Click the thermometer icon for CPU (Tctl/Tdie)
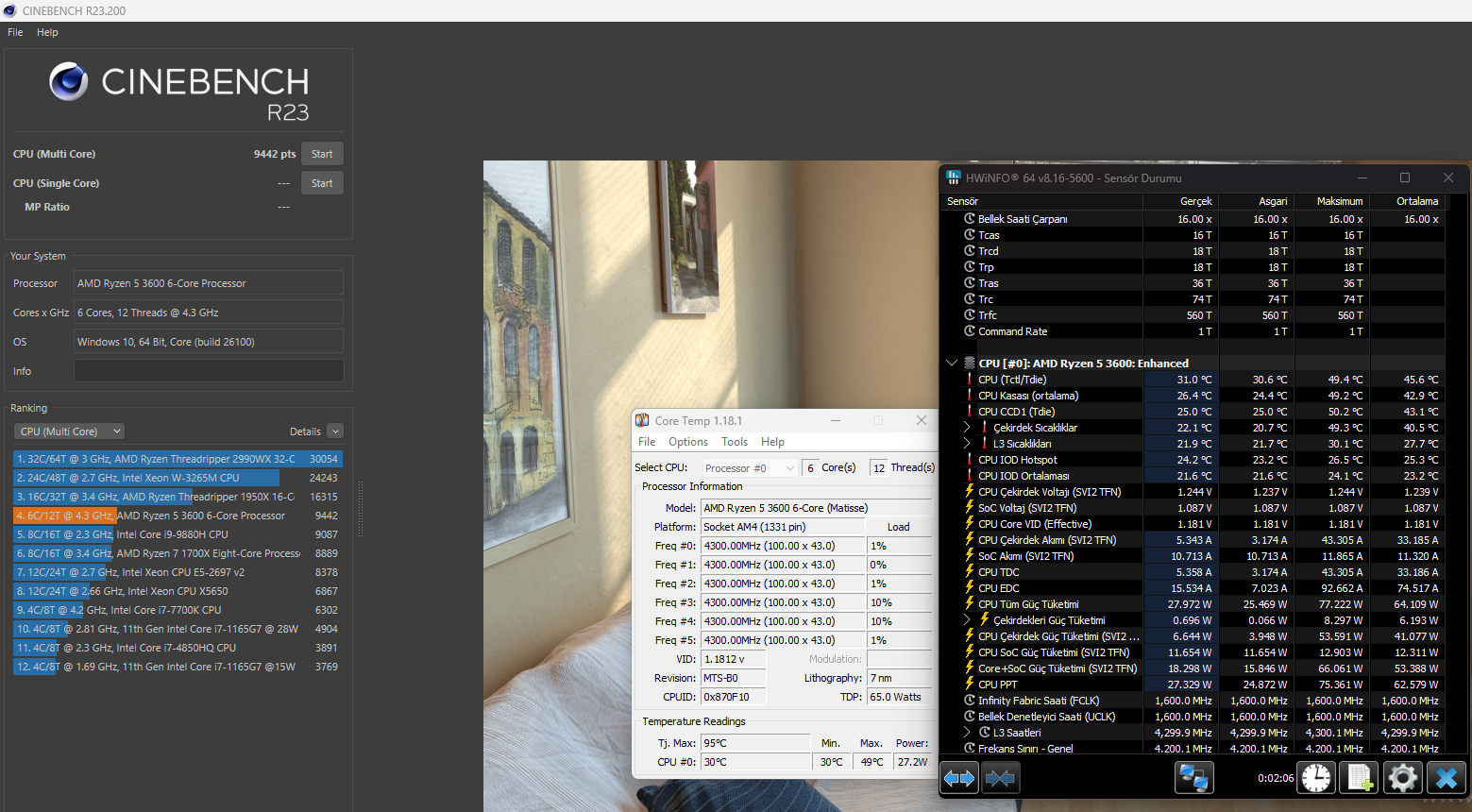The height and width of the screenshot is (812, 1472). (969, 380)
